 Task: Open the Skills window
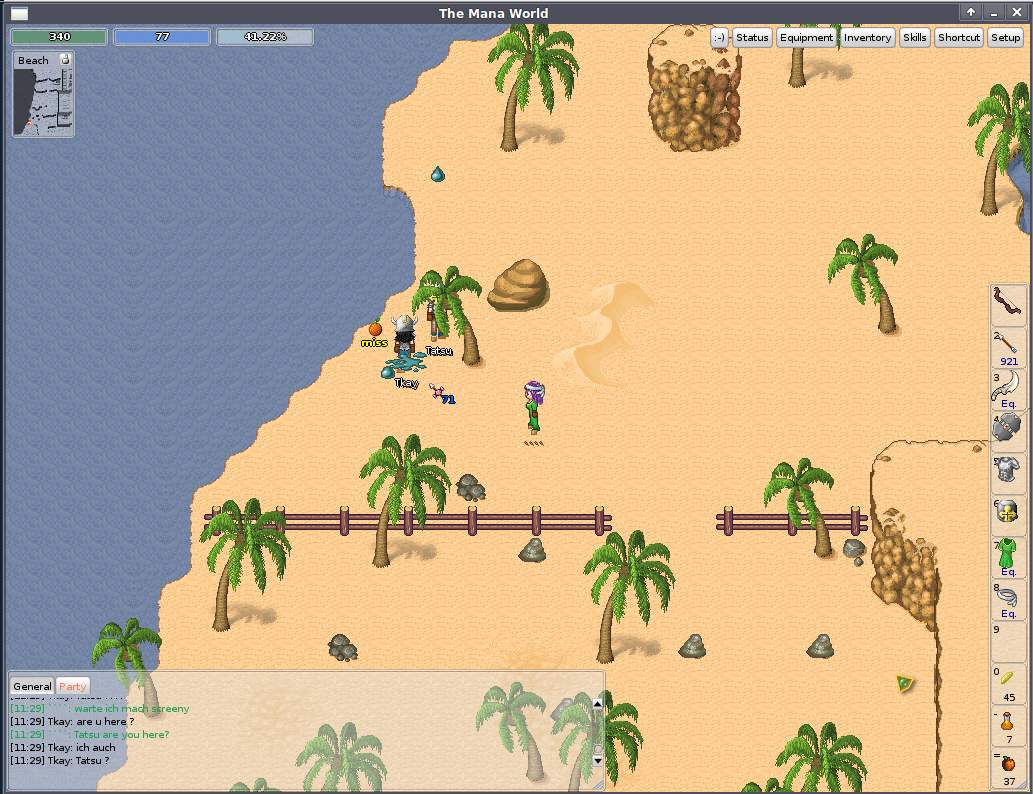click(x=914, y=38)
